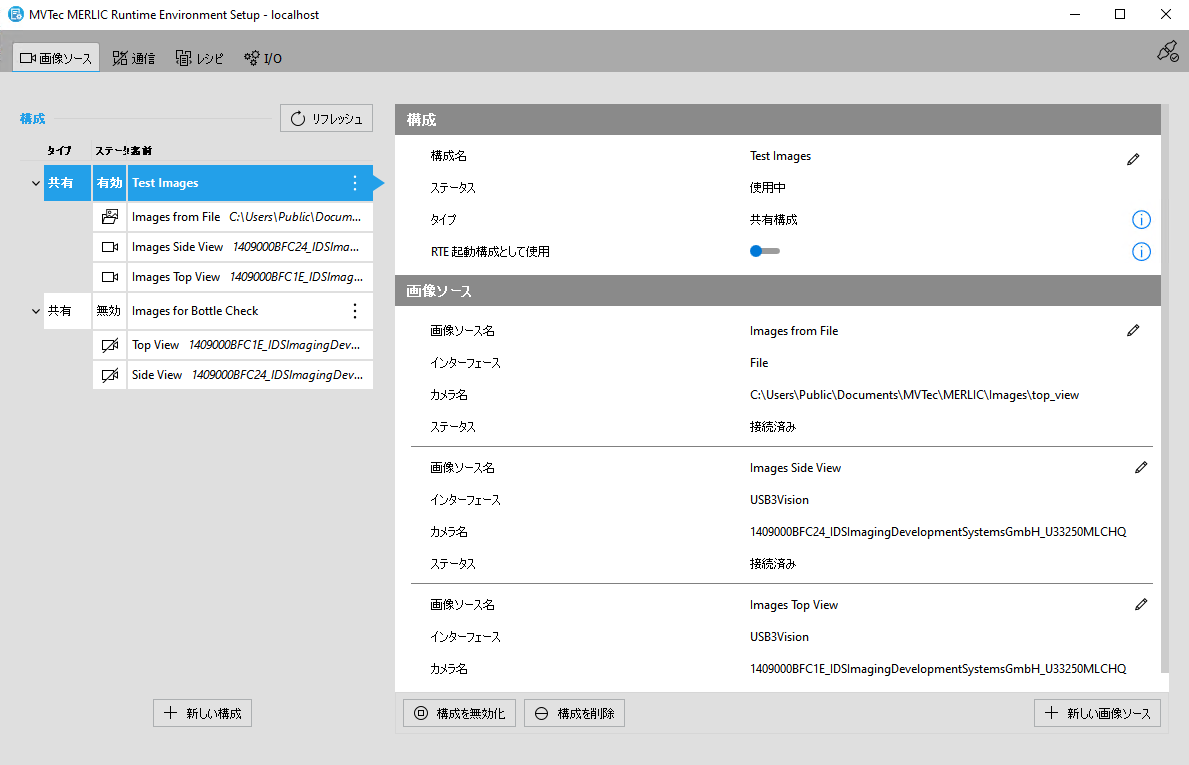Screen dimensions: 1189x765
Task: Open the I/O tab
Action: click(x=263, y=58)
